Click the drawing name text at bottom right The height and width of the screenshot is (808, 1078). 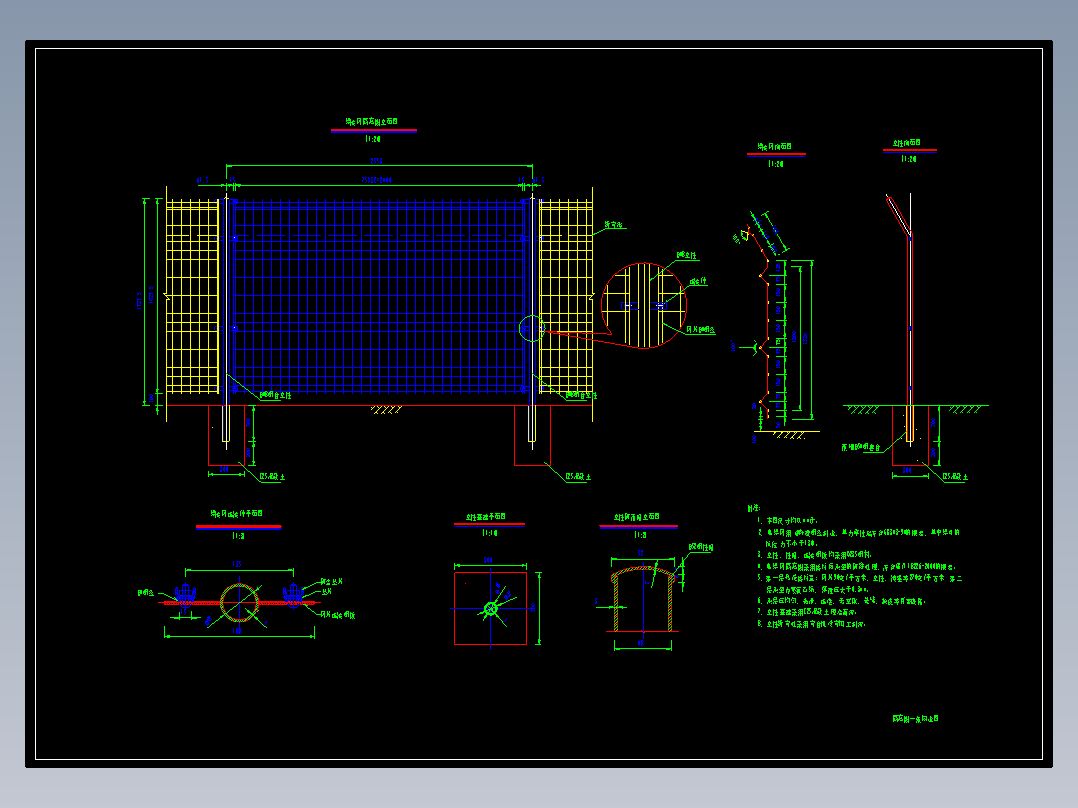point(916,719)
